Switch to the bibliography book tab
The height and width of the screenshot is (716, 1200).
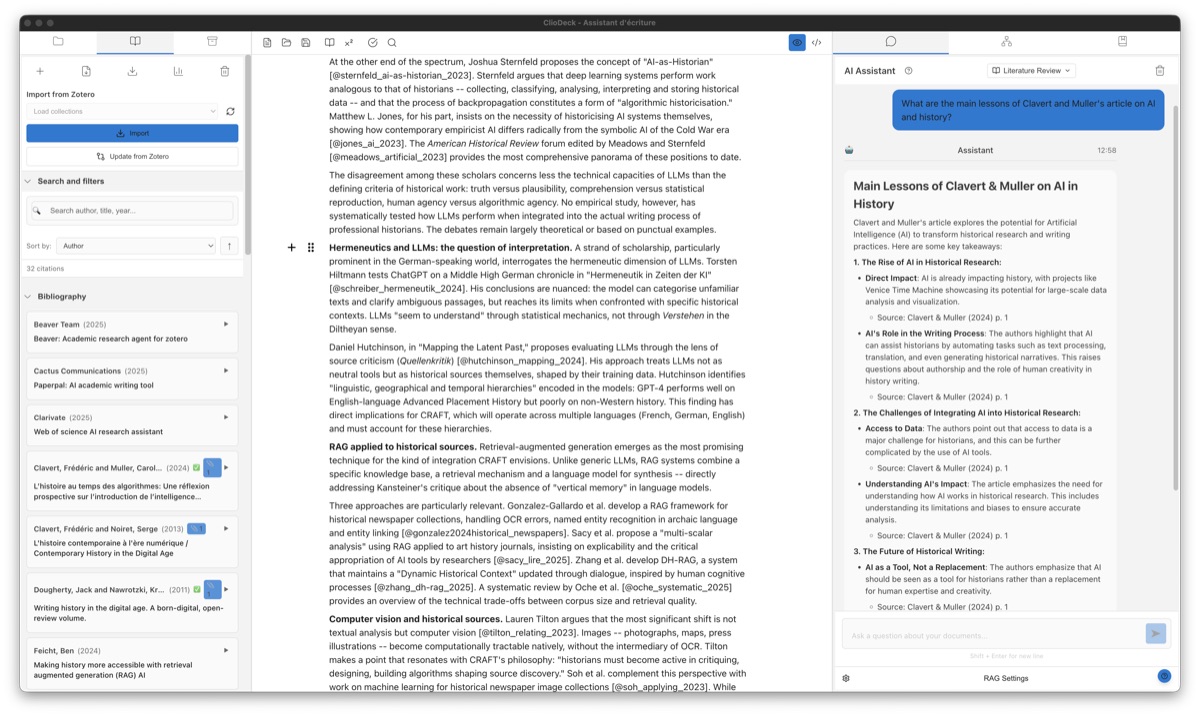pyautogui.click(x=135, y=41)
